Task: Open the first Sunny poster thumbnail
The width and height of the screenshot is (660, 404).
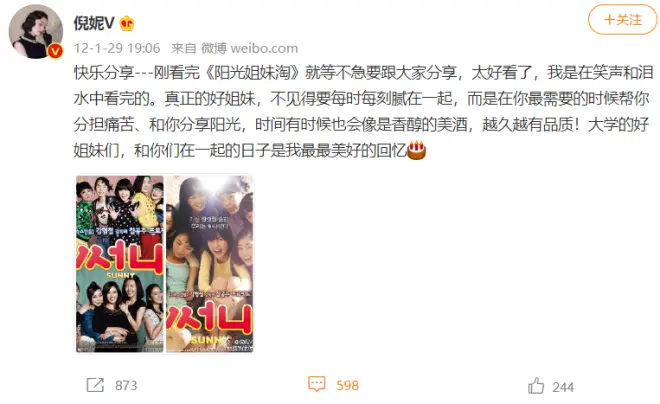Action: [x=120, y=264]
